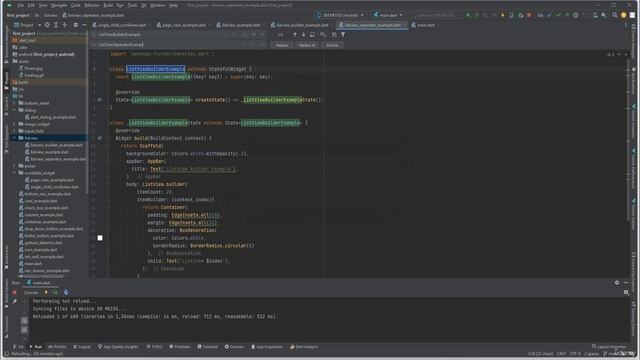
Task: Open the Refactor menu
Action: click(x=92, y=5)
